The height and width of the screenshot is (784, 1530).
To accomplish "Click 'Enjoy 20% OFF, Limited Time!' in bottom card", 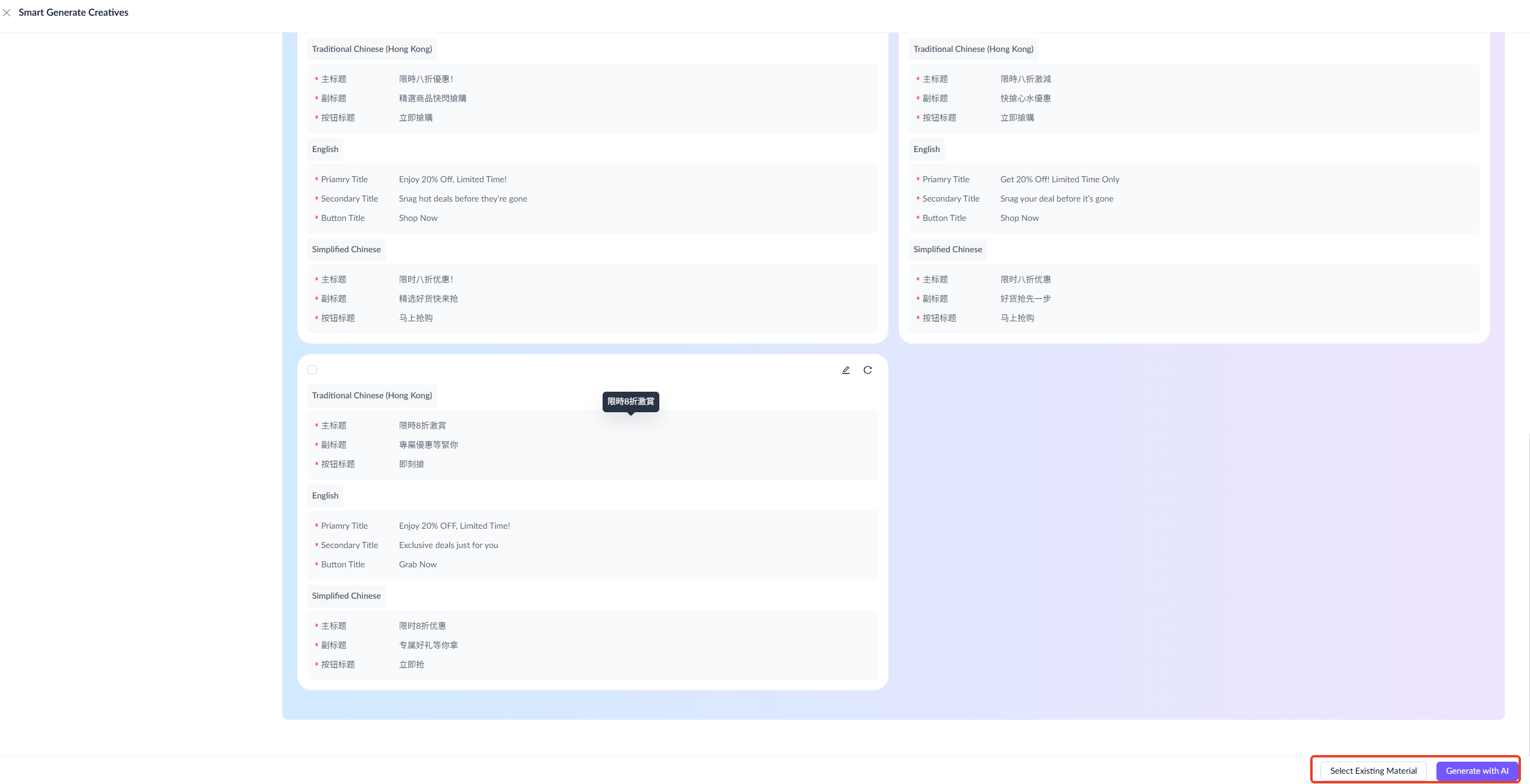I will click(x=454, y=526).
